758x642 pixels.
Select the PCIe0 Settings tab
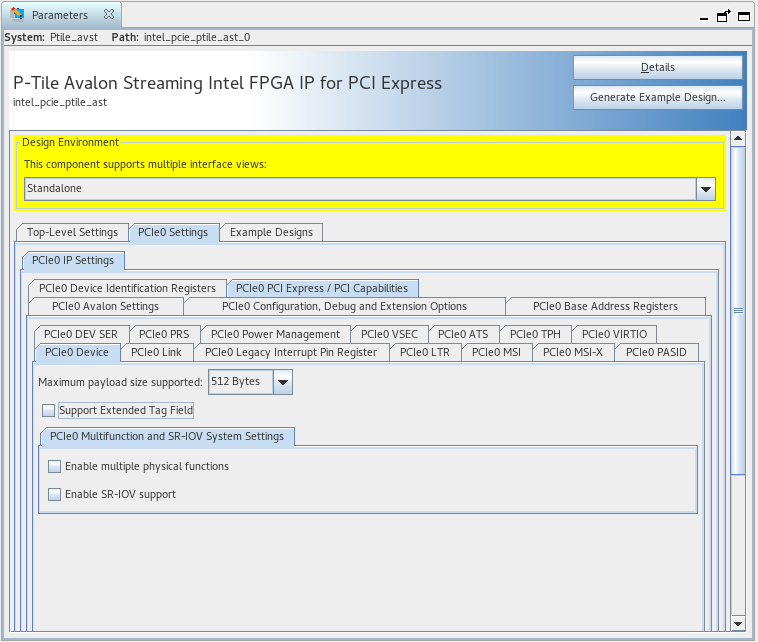coord(173,232)
